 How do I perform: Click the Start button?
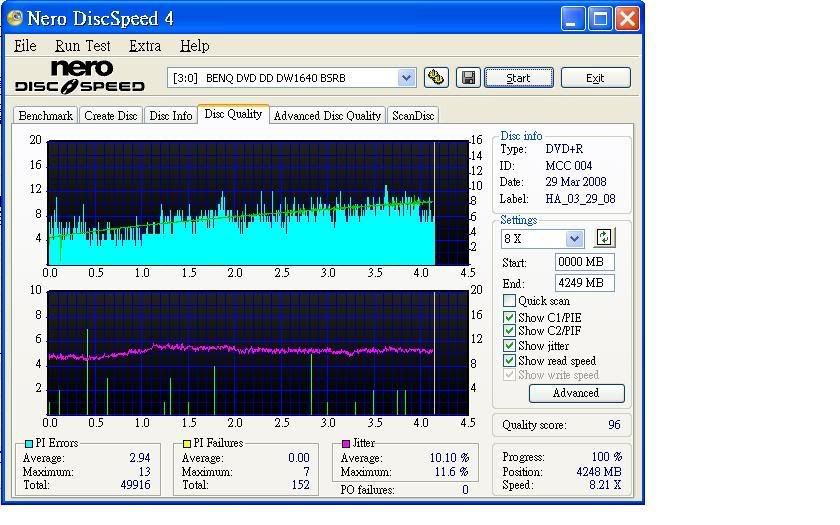519,78
